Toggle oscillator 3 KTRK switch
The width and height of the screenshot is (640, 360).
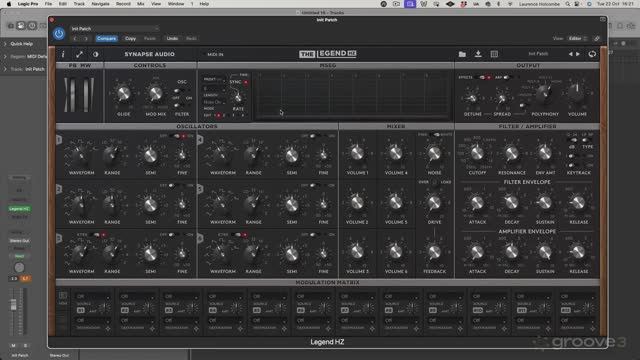[98, 235]
